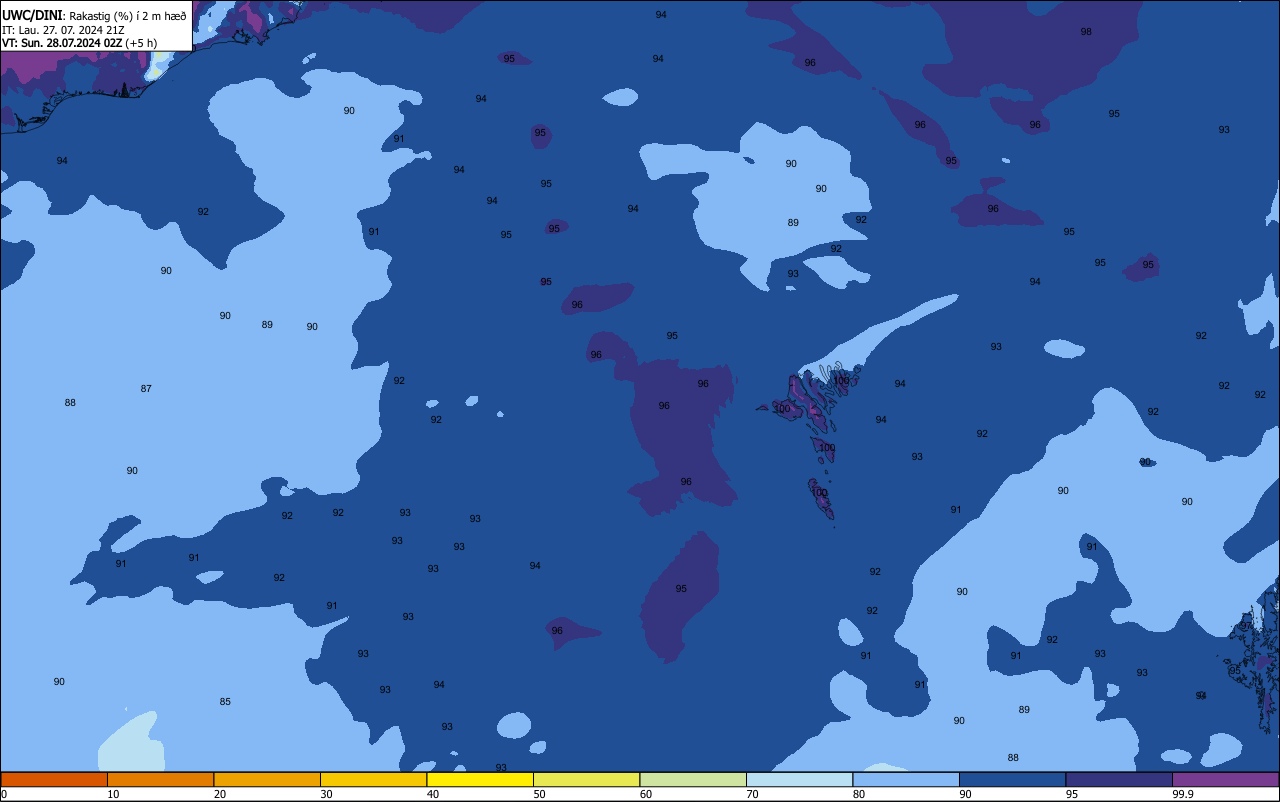Click the 'VT: Sun. 28.07.2024 02Z' line
This screenshot has height=802, width=1280.
tap(62, 43)
